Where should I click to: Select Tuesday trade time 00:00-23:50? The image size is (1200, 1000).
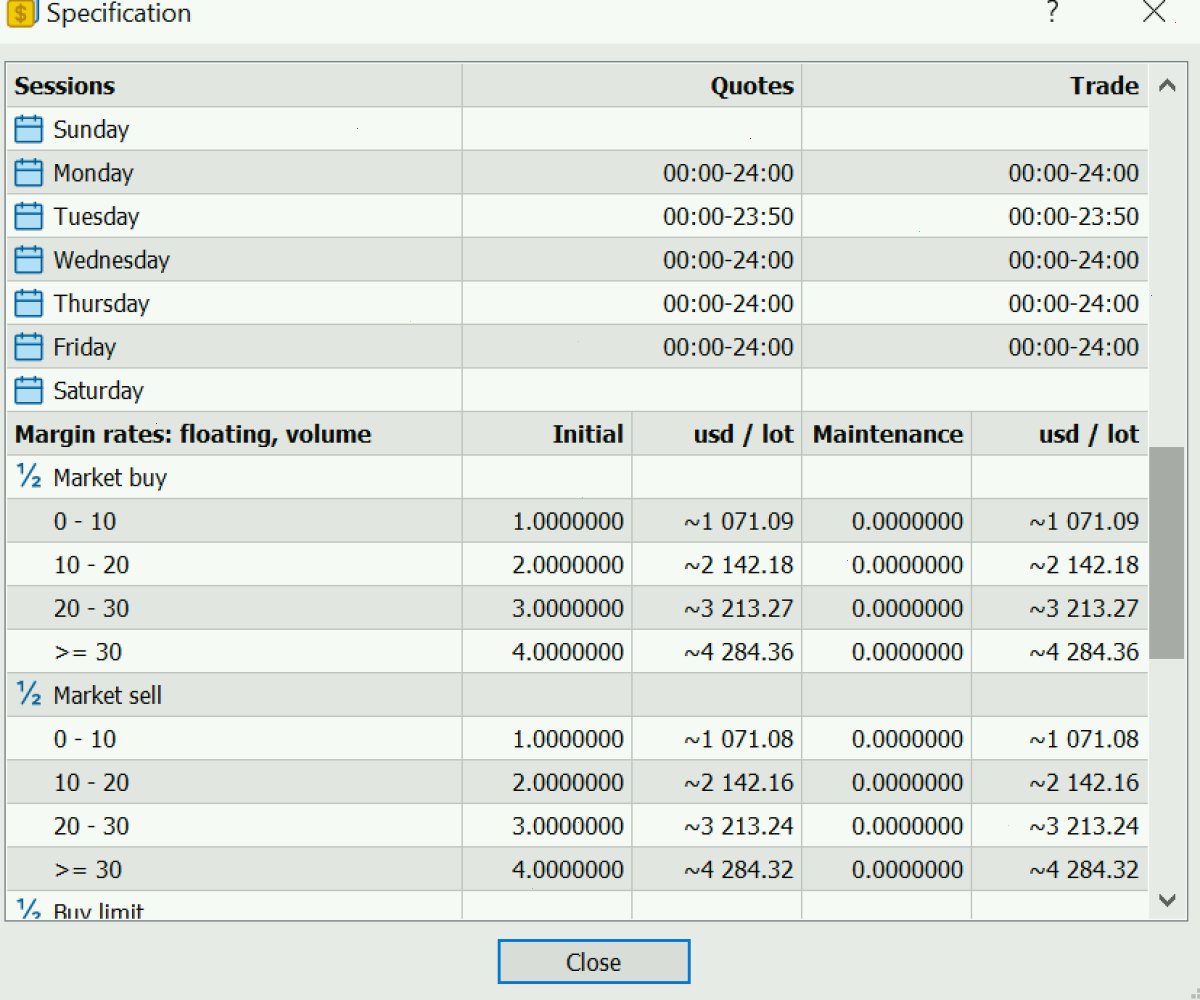click(1073, 217)
